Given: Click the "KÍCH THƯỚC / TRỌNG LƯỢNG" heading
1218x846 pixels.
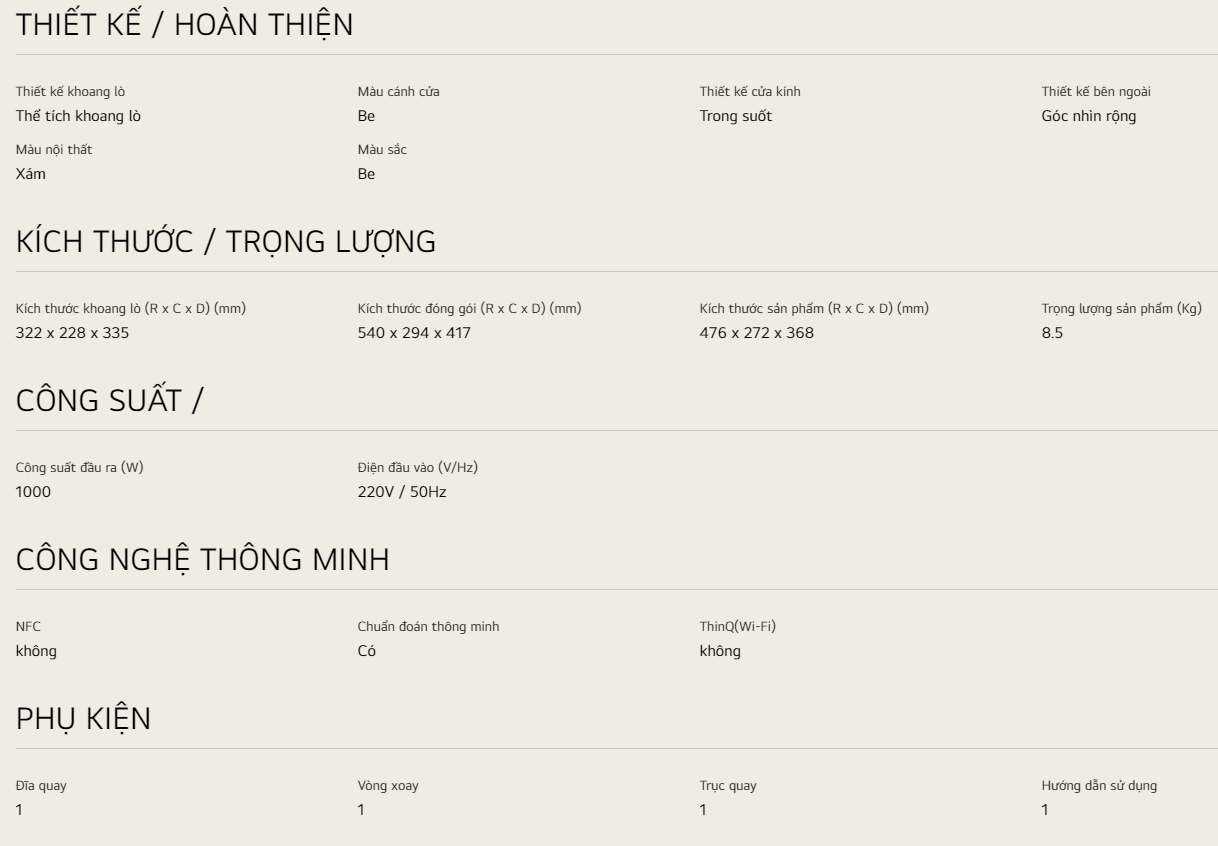Looking at the screenshot, I should [x=226, y=242].
